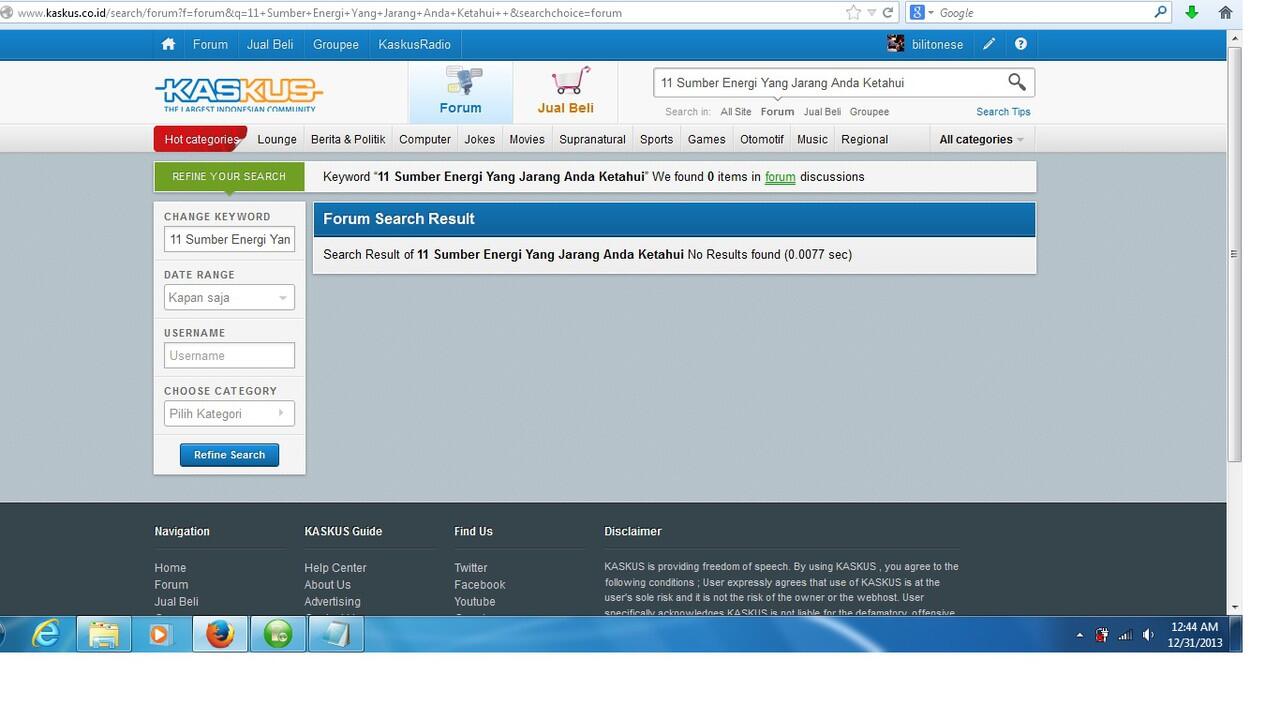Open the Date Range 'Kapan saja' dropdown
This screenshot has width=1280, height=720.
[229, 297]
